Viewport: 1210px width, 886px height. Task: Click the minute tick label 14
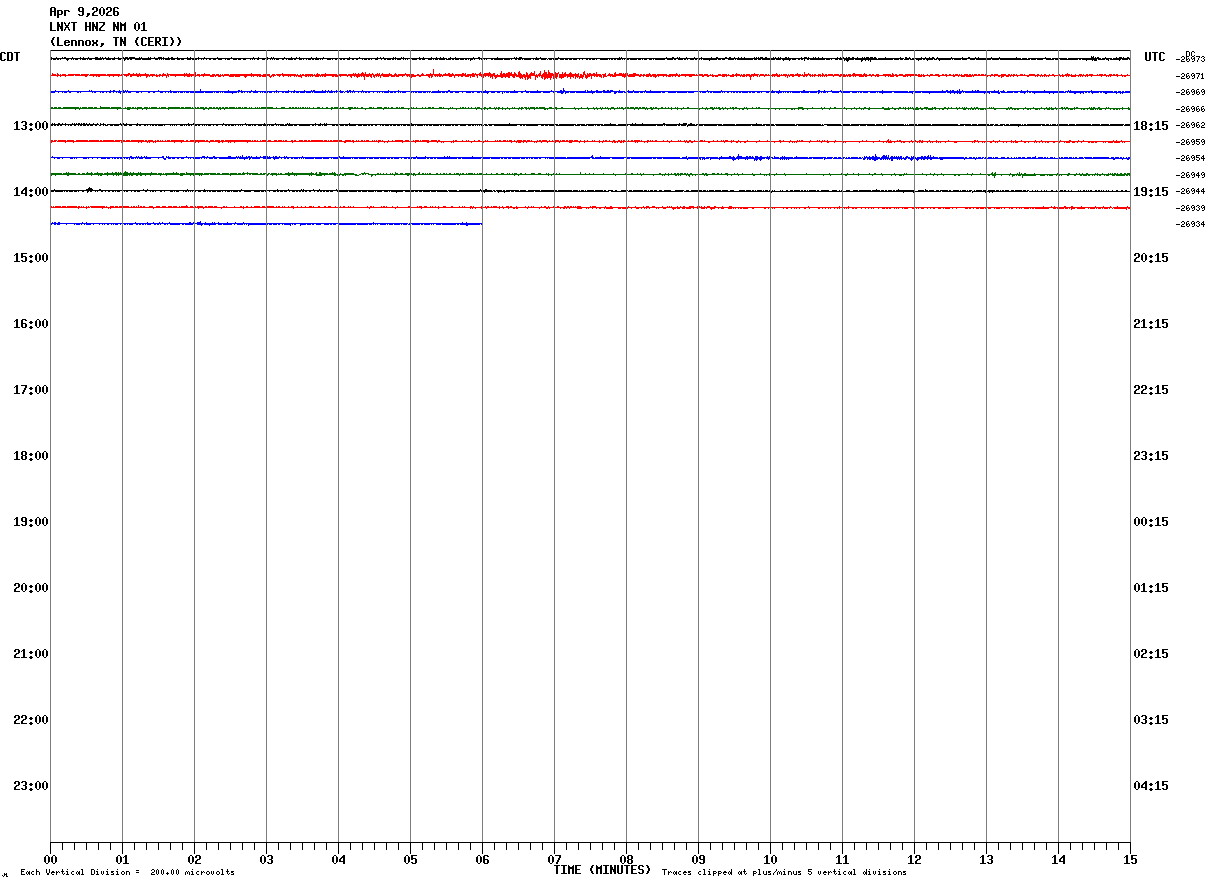coord(1058,860)
